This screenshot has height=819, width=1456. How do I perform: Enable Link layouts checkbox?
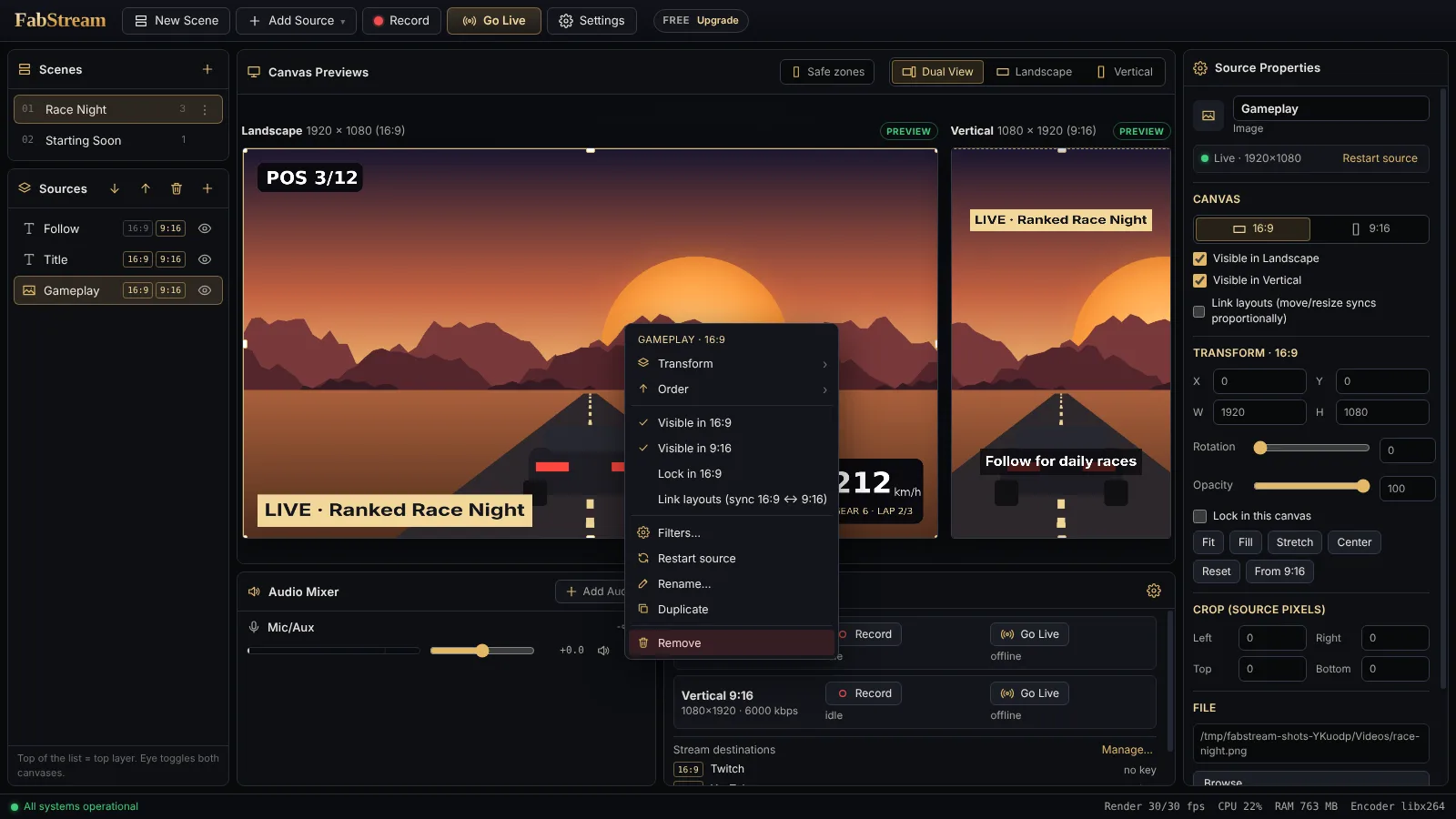(1199, 311)
